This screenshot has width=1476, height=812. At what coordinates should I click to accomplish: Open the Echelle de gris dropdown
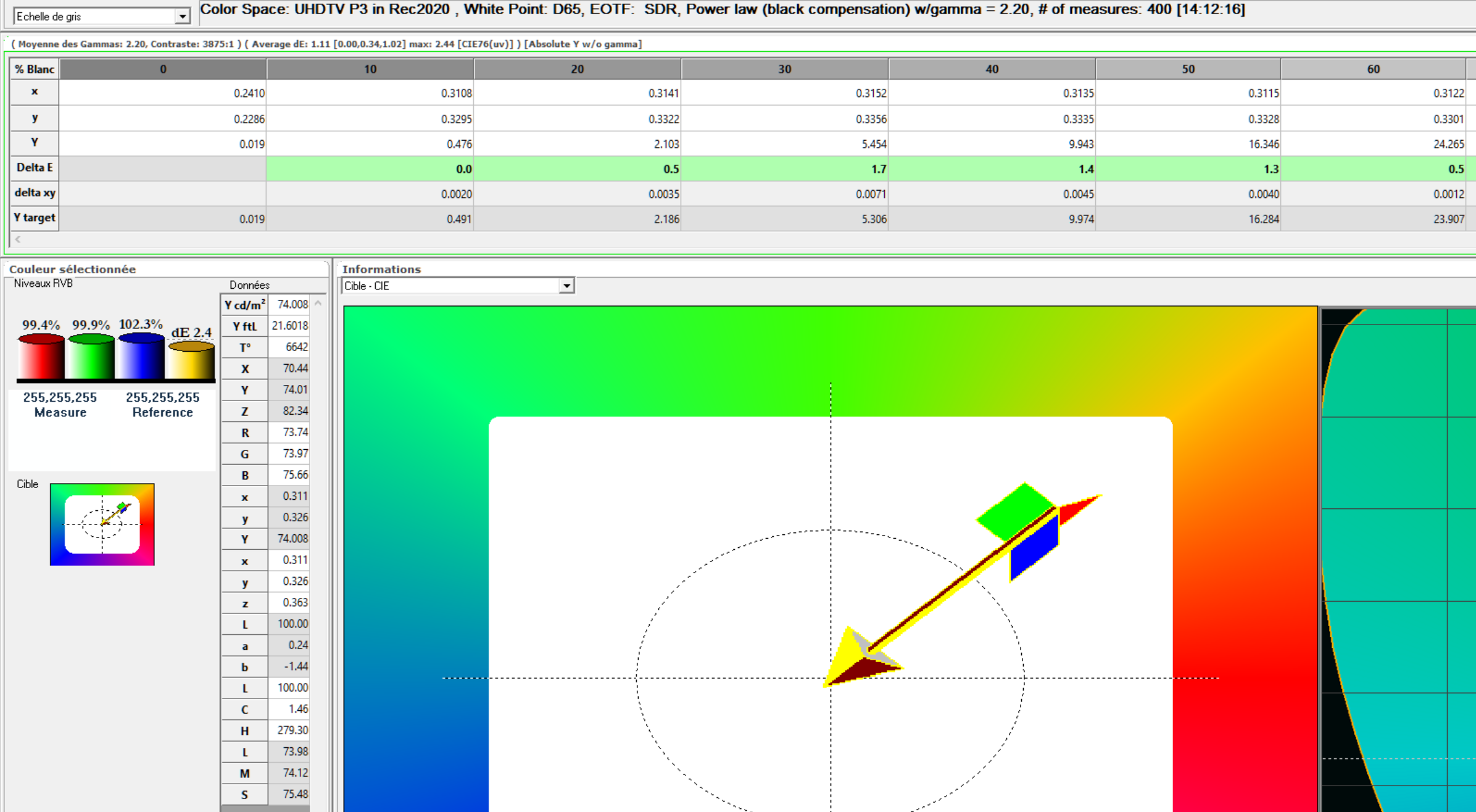tap(182, 17)
